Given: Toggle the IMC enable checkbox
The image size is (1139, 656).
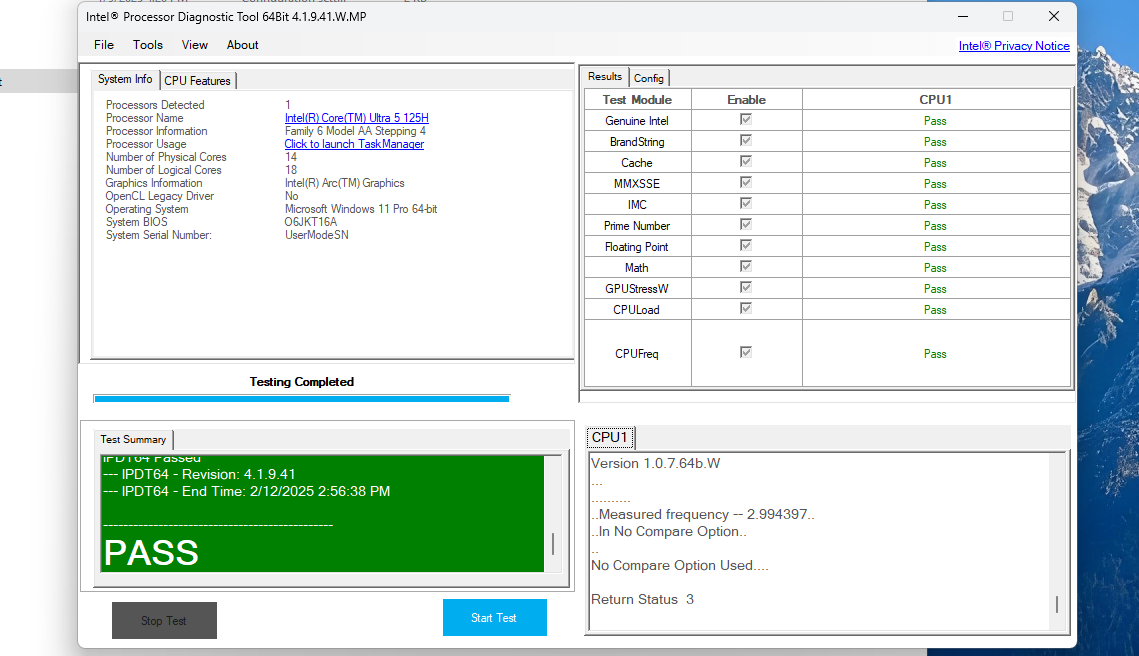Looking at the screenshot, I should click(745, 203).
